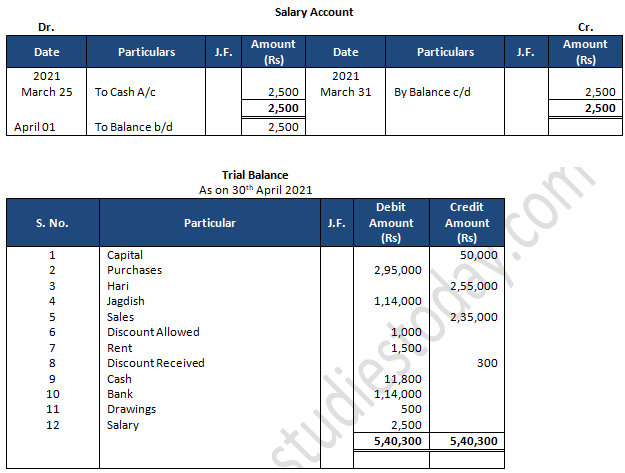Click the 'Dr.' label above Salary Account
The height and width of the screenshot is (473, 625).
(x=46, y=27)
